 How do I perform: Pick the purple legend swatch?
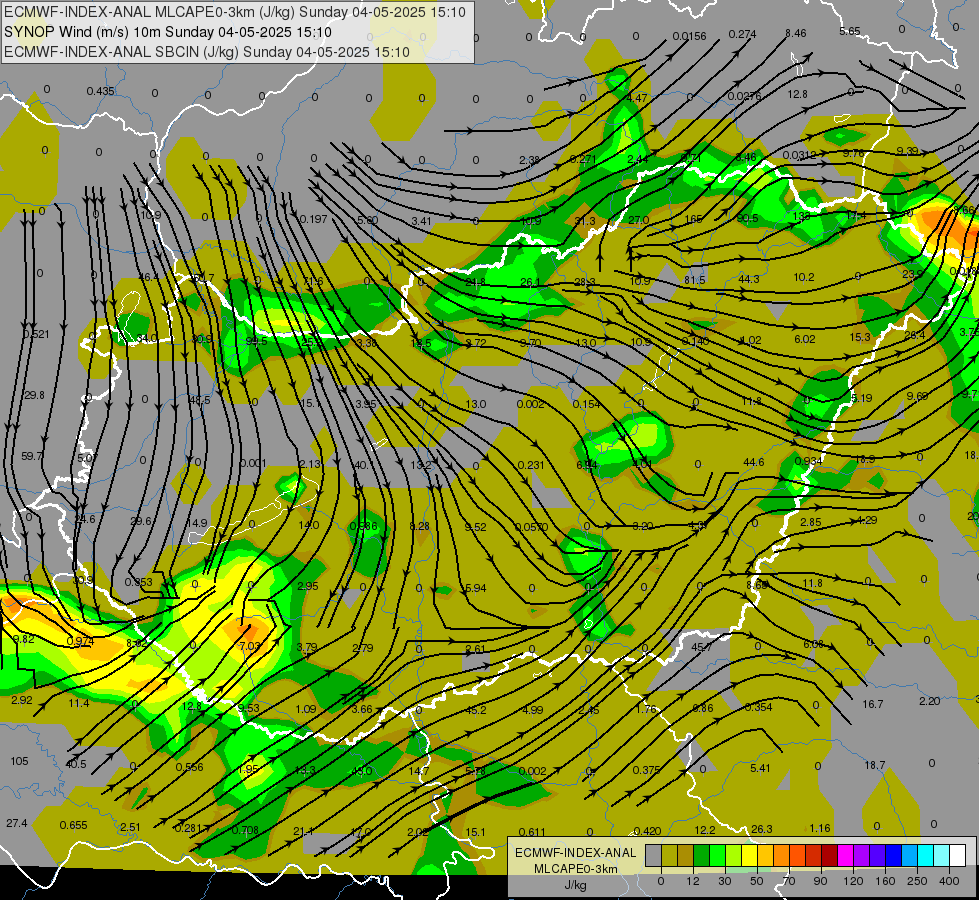click(x=862, y=856)
